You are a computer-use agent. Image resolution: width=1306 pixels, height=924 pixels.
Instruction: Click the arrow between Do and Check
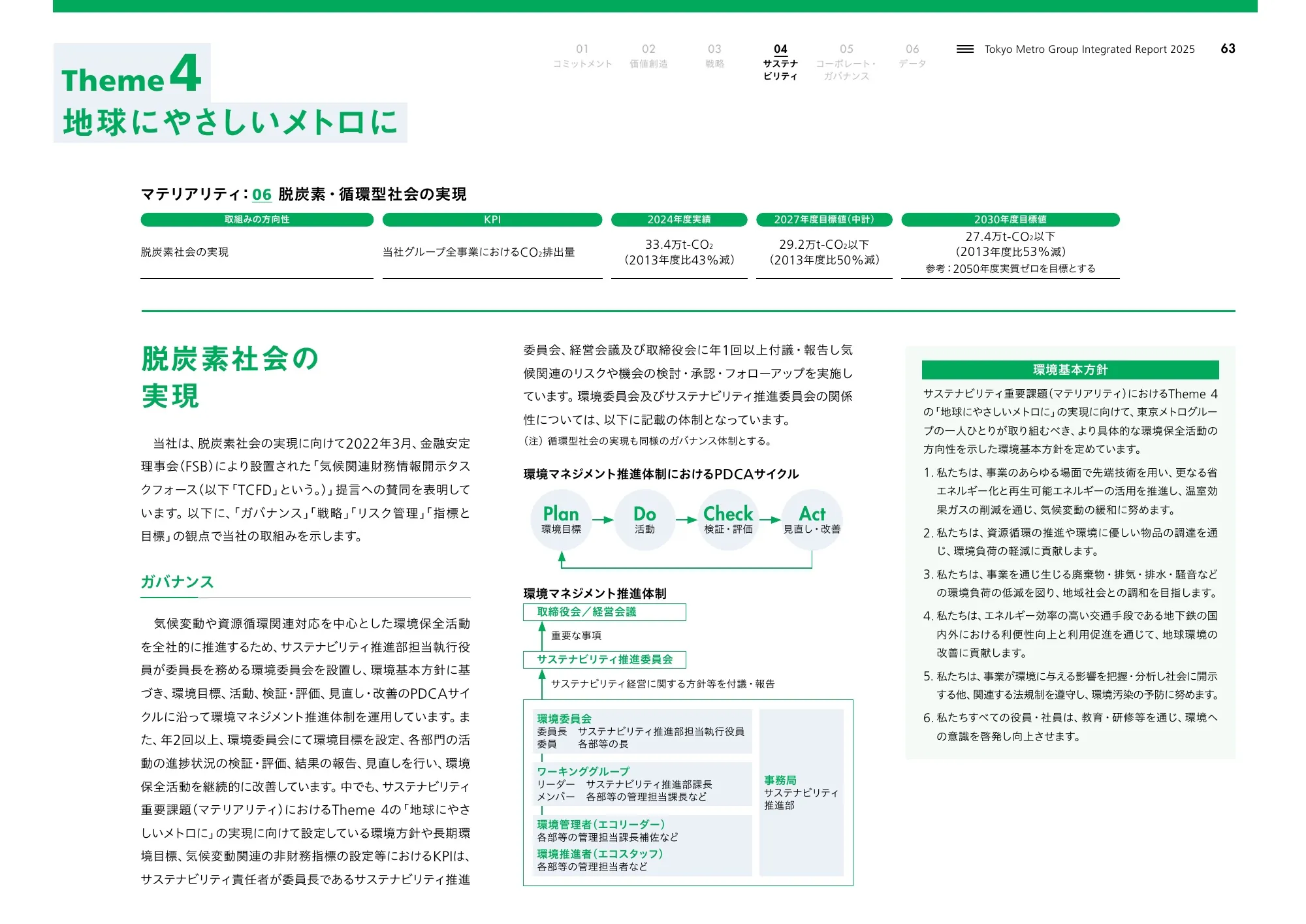[x=686, y=520]
